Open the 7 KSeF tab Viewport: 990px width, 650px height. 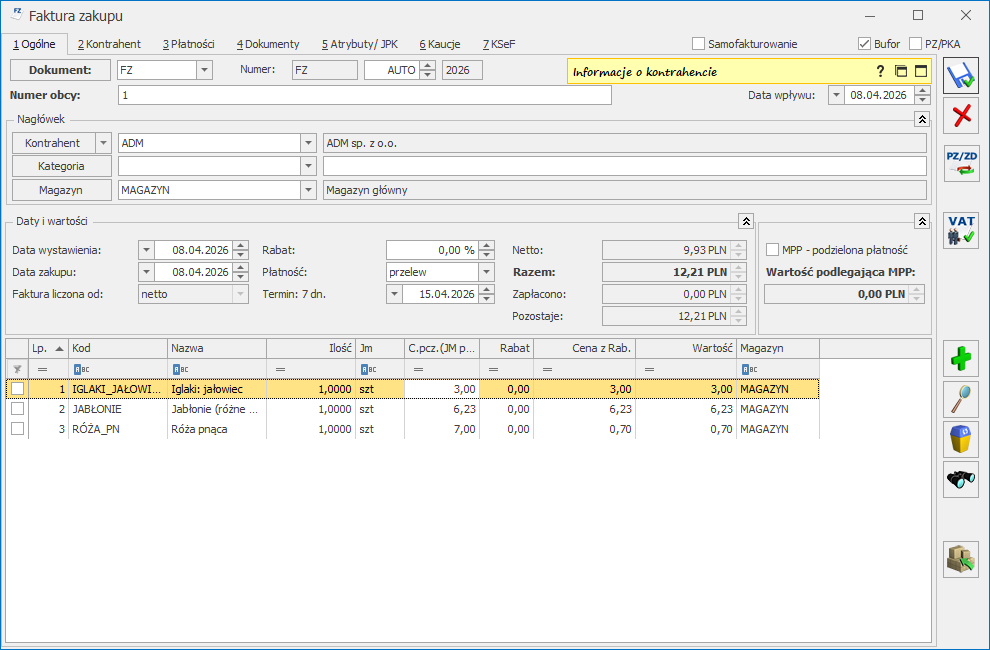coord(499,44)
